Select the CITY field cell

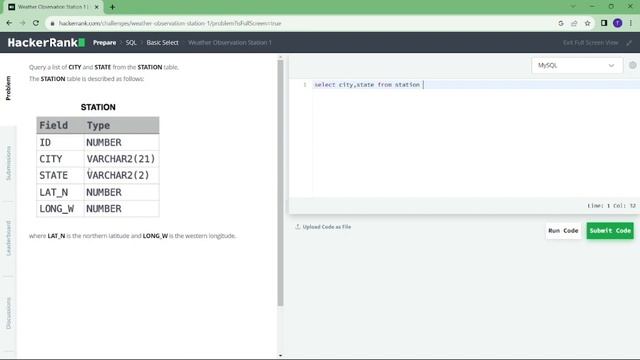60,159
